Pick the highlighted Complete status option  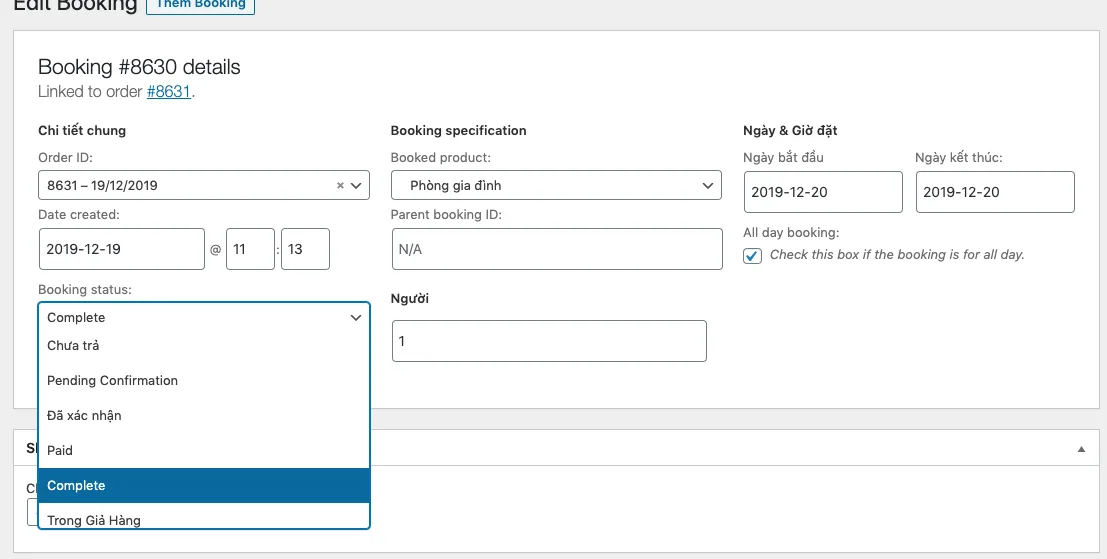(x=203, y=486)
